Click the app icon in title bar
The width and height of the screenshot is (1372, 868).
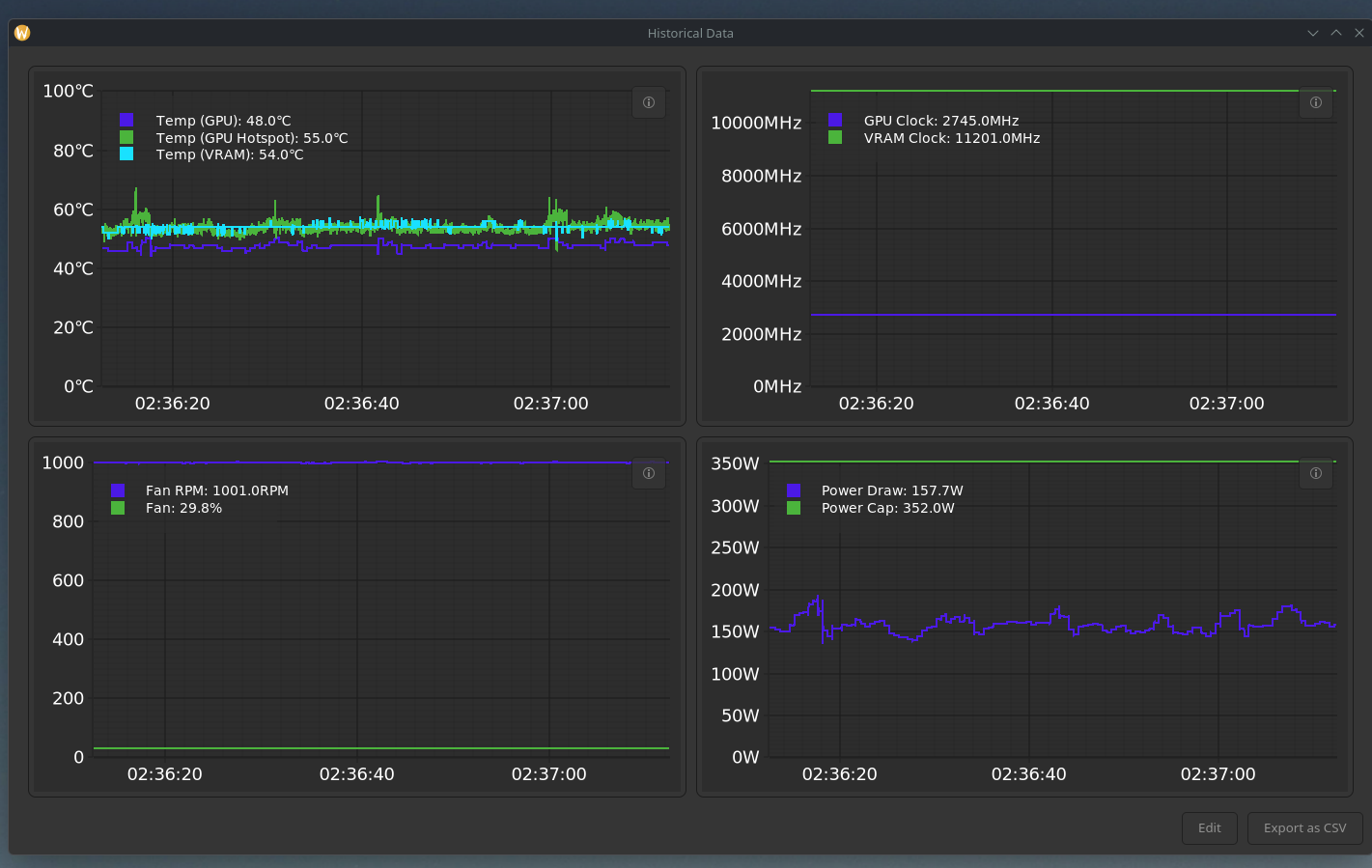pyautogui.click(x=22, y=33)
